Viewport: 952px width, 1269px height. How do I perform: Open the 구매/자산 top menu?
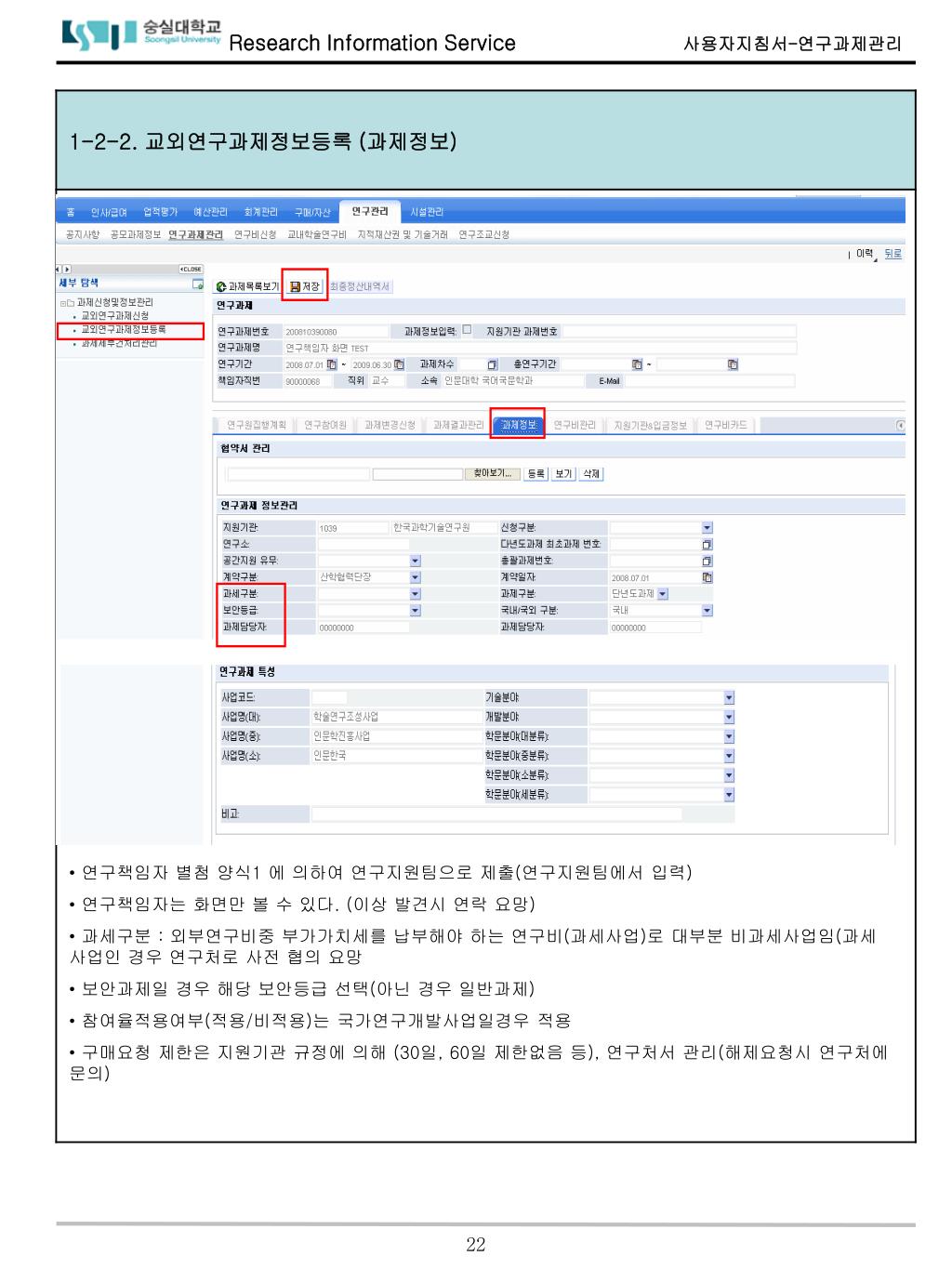(x=312, y=212)
